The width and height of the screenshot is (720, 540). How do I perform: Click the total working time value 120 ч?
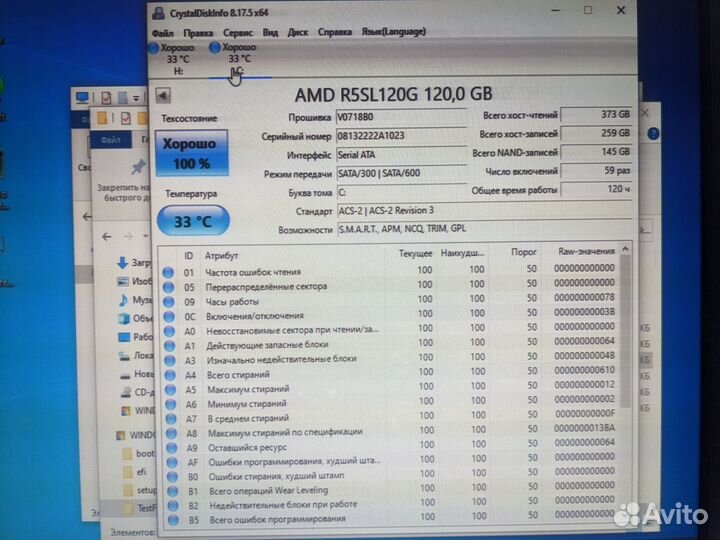click(596, 189)
